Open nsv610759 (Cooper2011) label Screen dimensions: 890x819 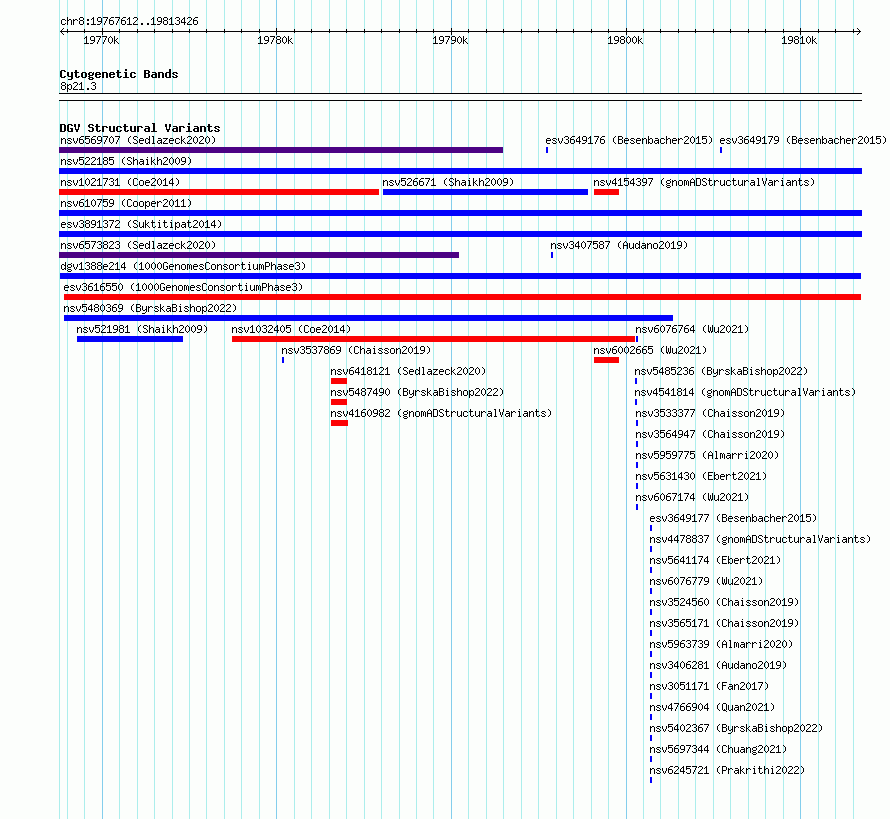pos(126,203)
